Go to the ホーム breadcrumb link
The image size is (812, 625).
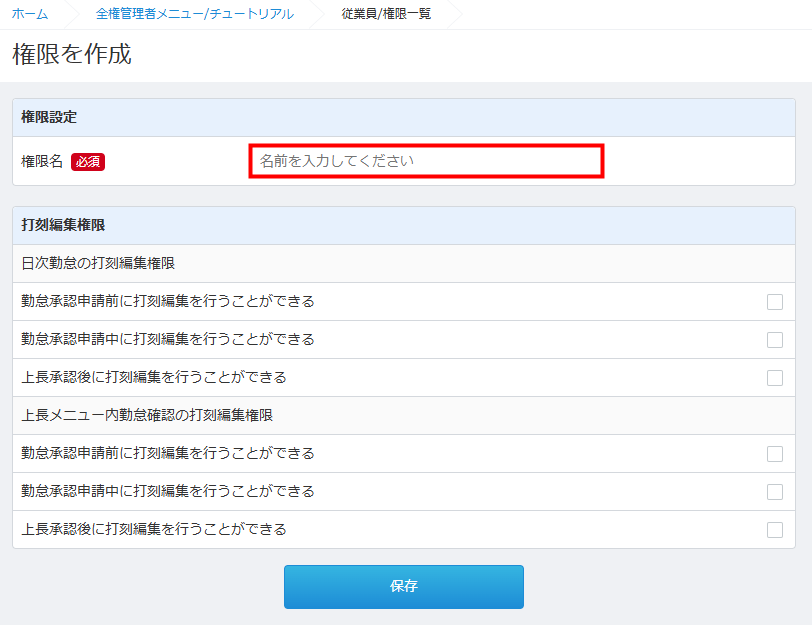tap(30, 14)
